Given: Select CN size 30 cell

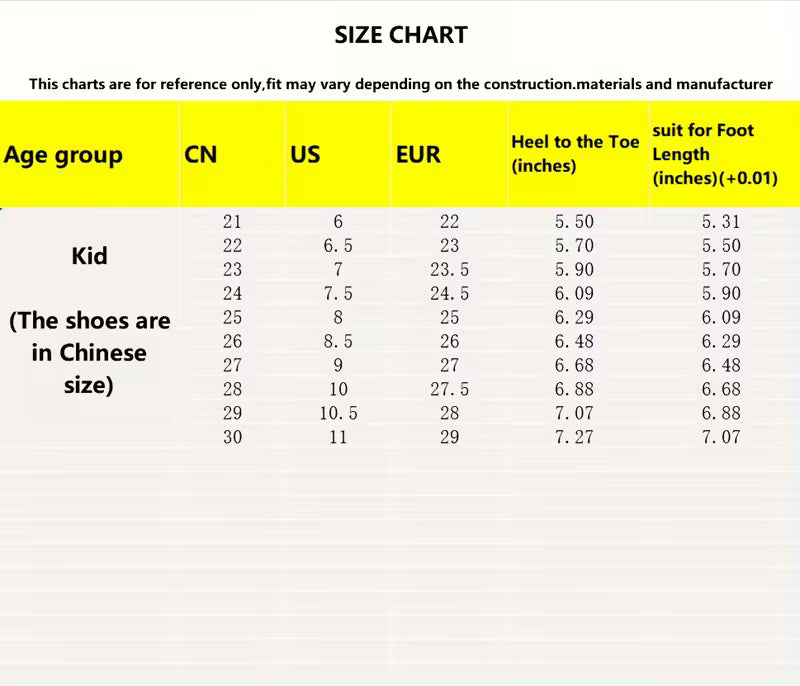Looking at the screenshot, I should [x=232, y=437].
